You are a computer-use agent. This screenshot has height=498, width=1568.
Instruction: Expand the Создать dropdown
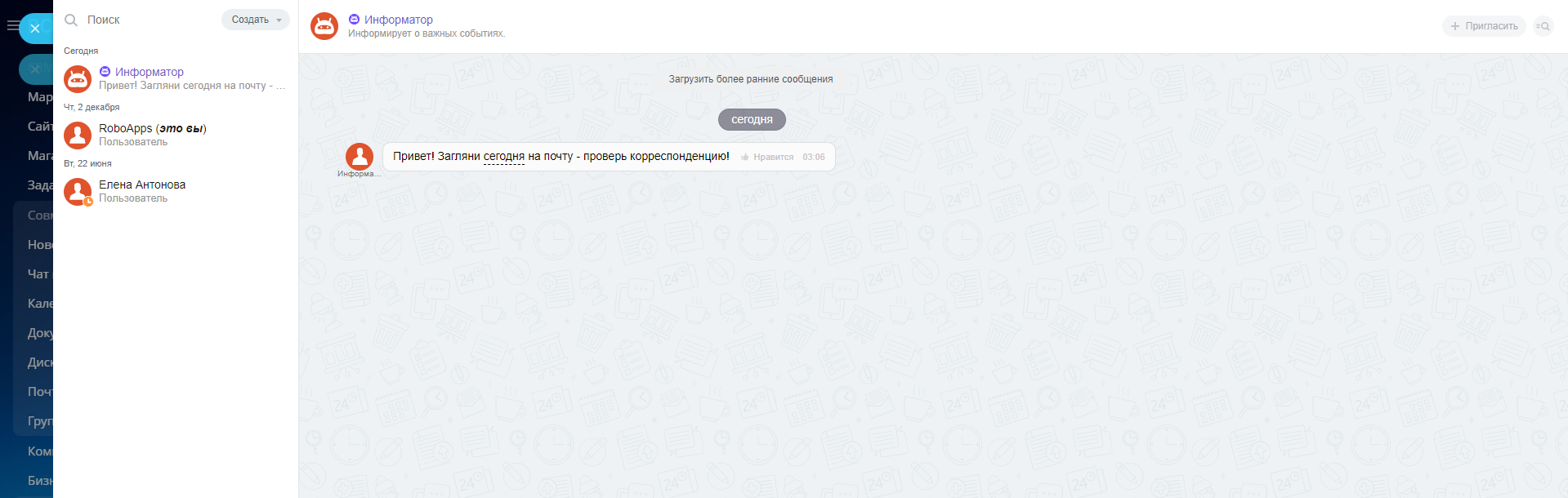point(255,20)
